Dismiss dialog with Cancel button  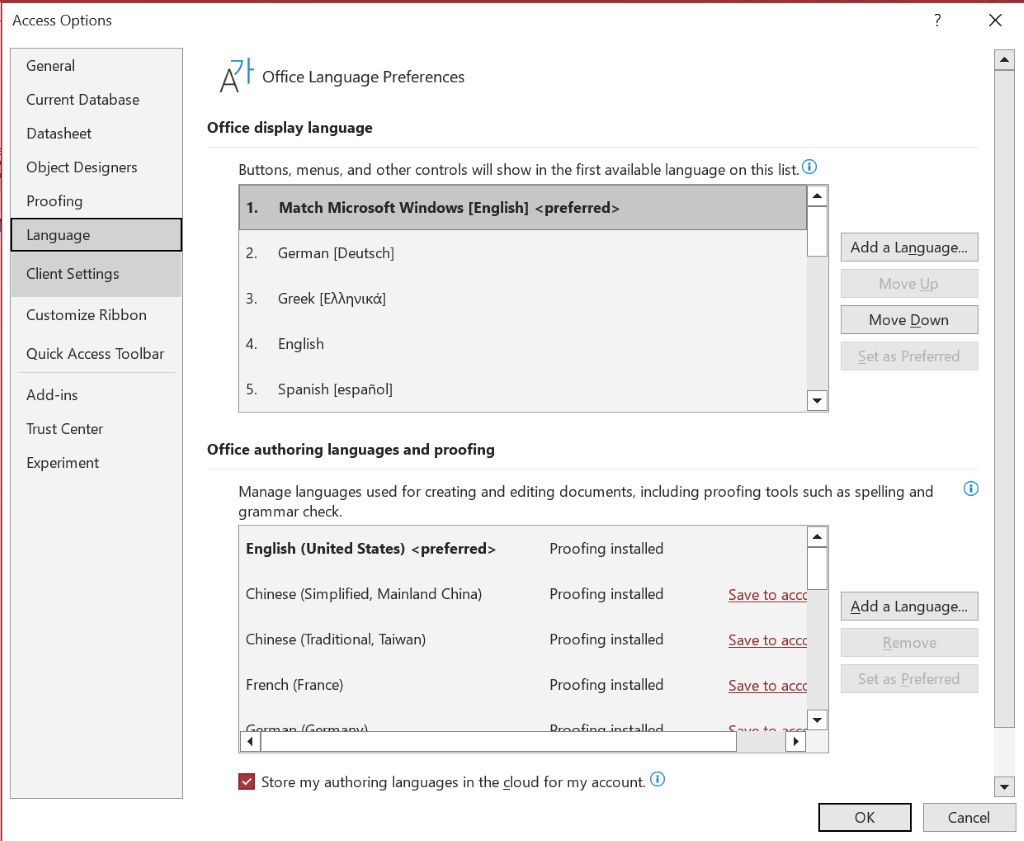click(x=968, y=817)
